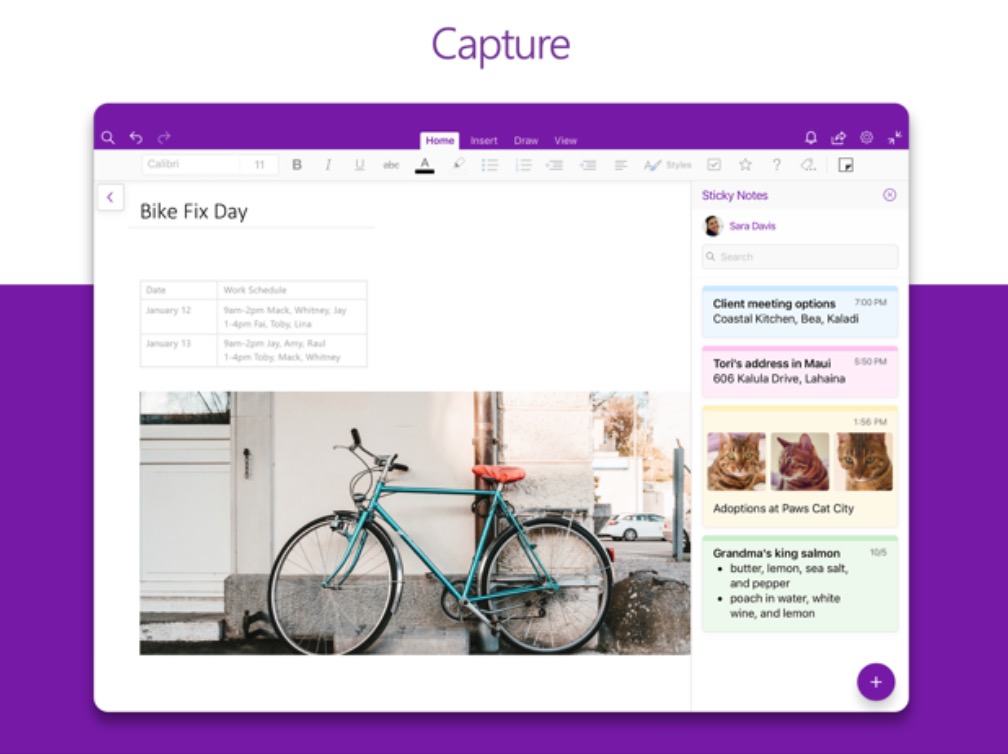Image resolution: width=1008 pixels, height=754 pixels.
Task: Switch to Home tab
Action: [x=440, y=140]
